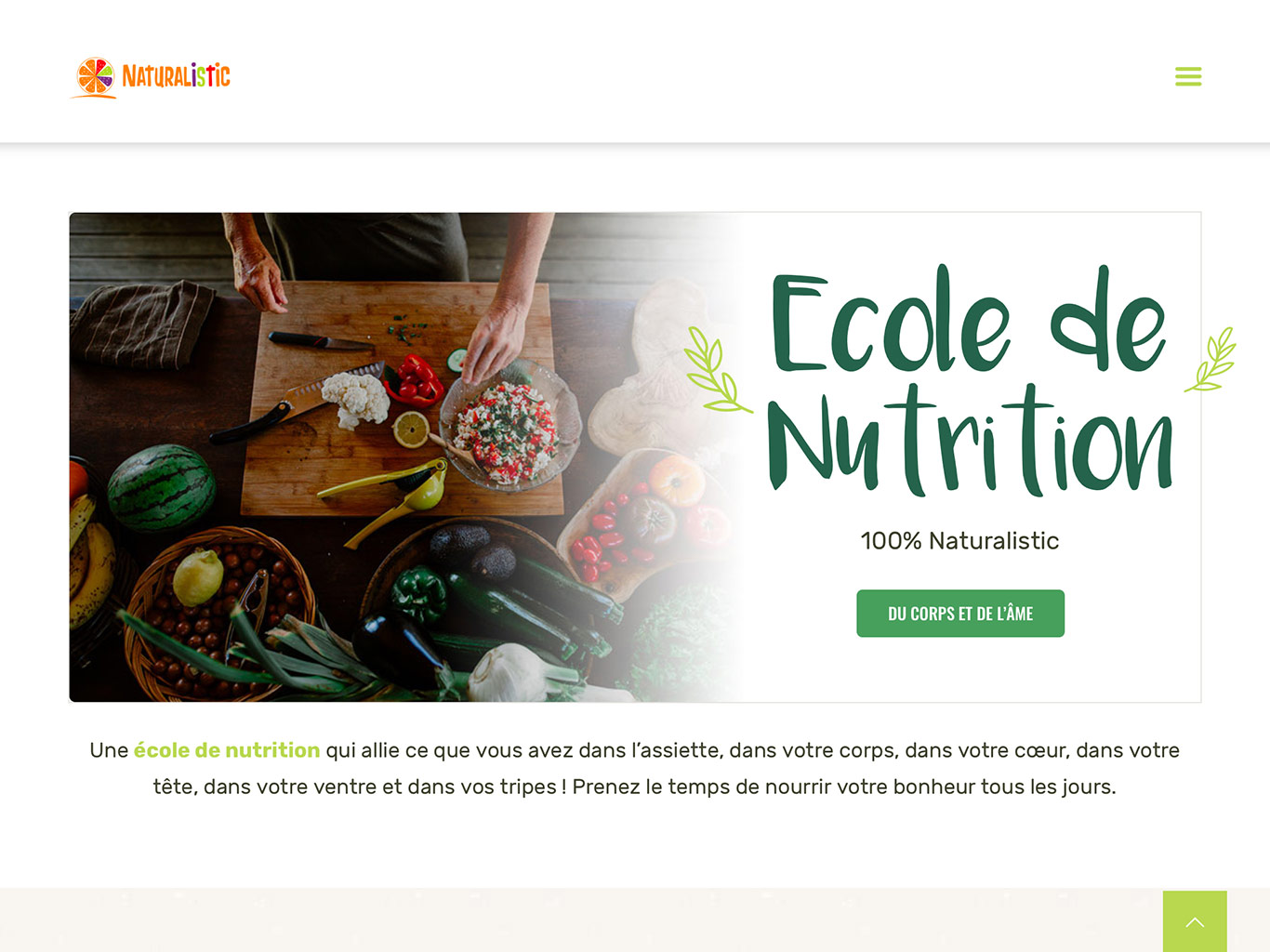The width and height of the screenshot is (1270, 952).
Task: Click the scroll-to-top arrow button
Action: [1195, 921]
